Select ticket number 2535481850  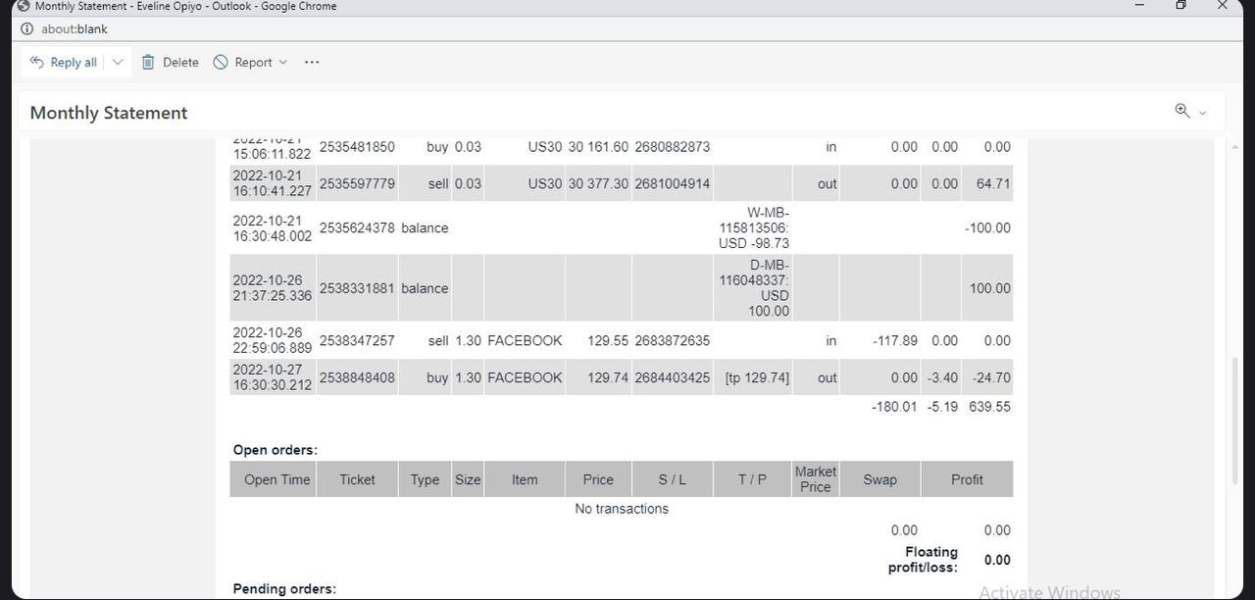[357, 147]
